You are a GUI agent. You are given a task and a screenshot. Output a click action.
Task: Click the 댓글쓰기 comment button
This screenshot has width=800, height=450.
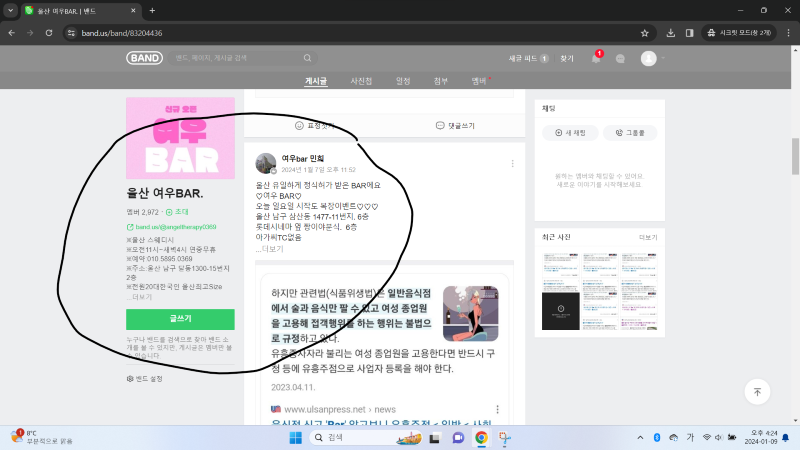(455, 126)
